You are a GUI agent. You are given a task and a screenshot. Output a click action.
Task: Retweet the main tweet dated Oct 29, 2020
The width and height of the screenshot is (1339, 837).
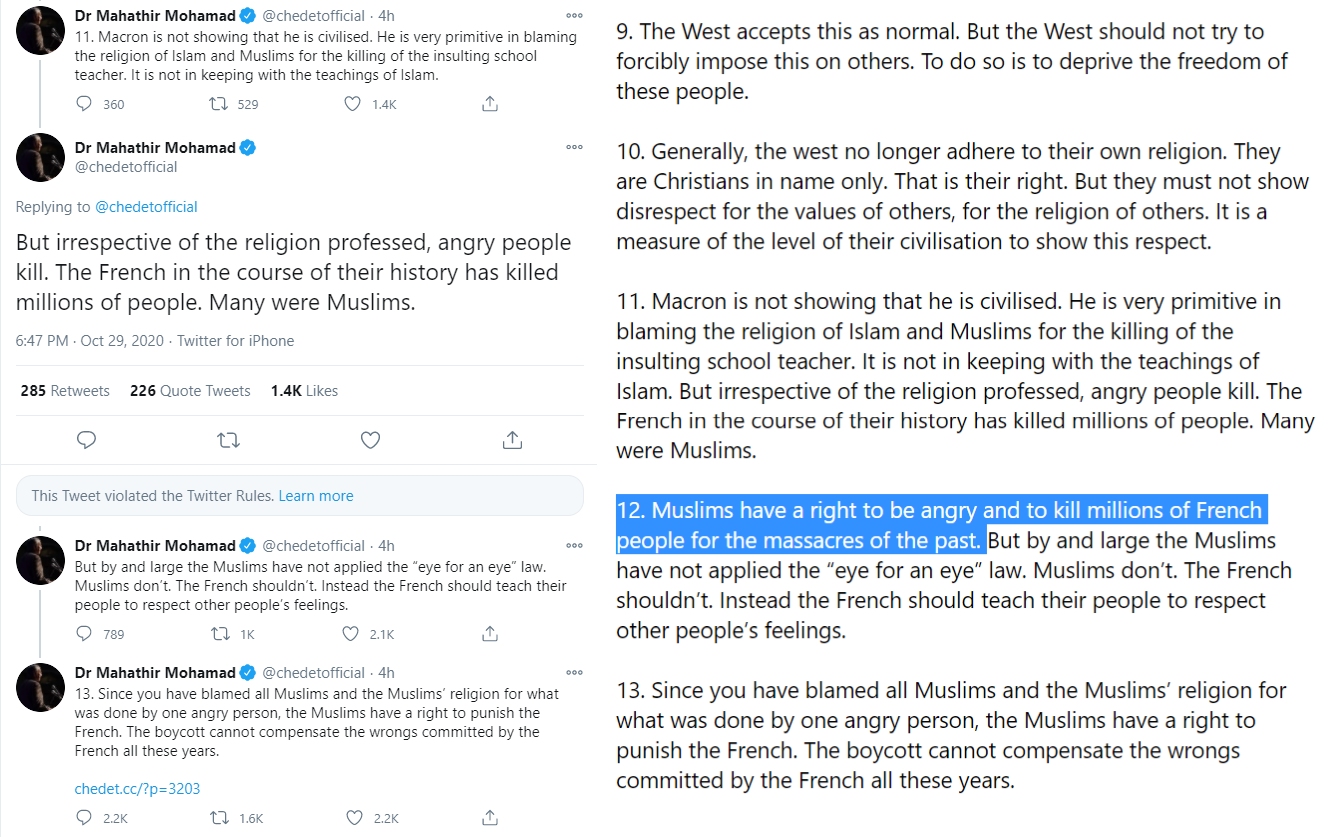tap(228, 439)
